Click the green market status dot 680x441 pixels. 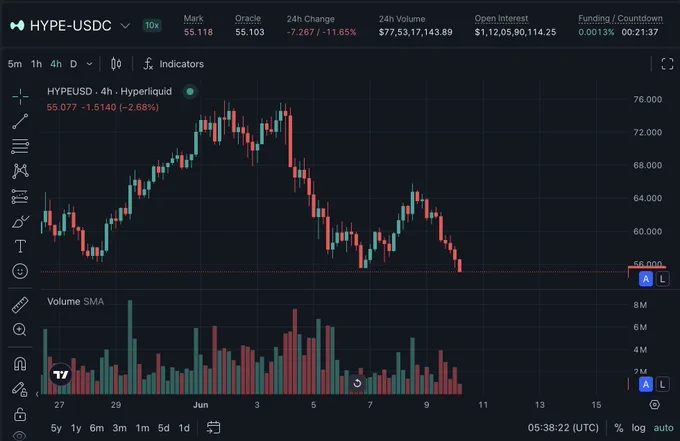[x=190, y=91]
